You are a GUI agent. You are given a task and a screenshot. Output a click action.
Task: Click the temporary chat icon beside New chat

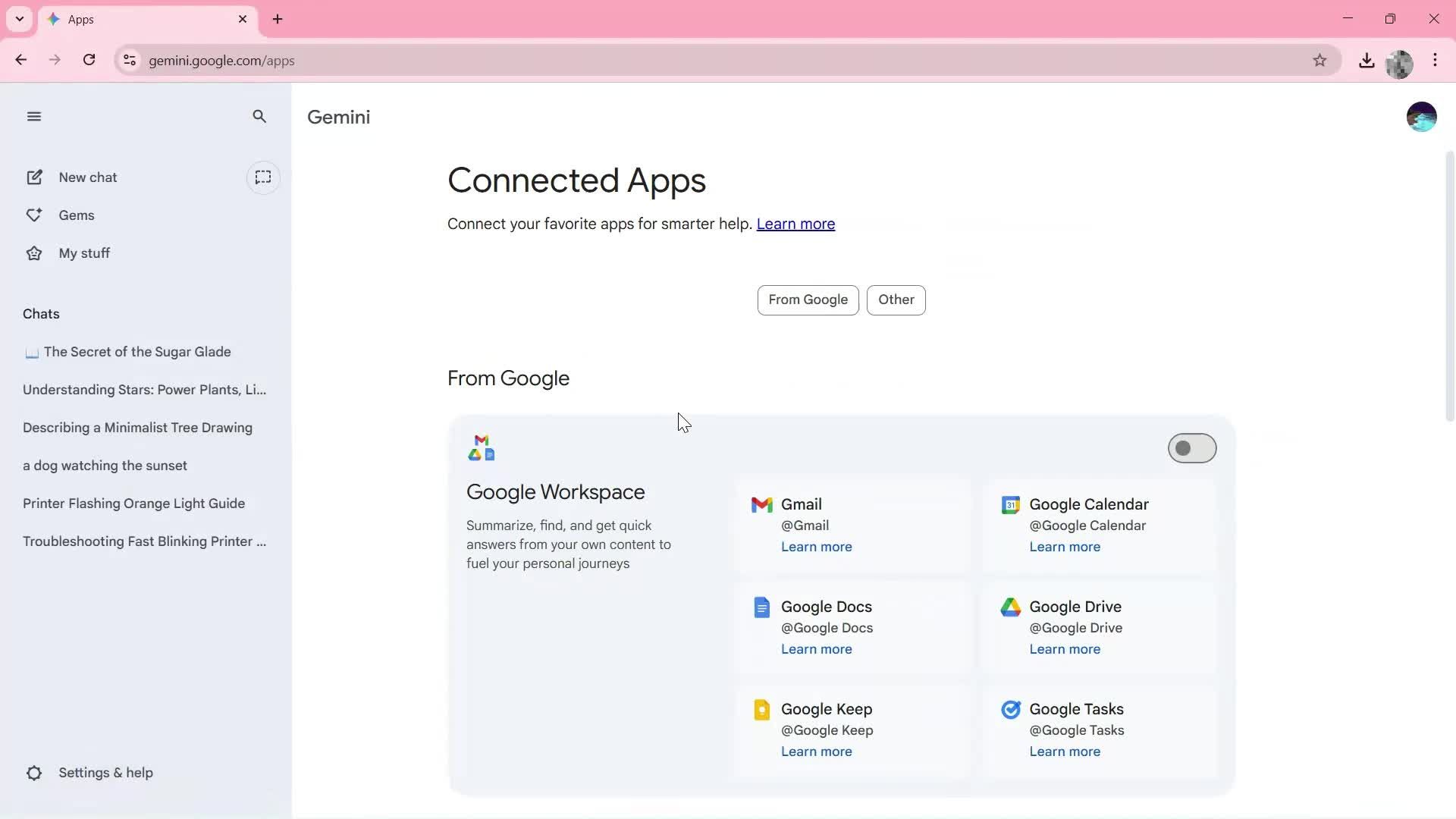point(263,177)
